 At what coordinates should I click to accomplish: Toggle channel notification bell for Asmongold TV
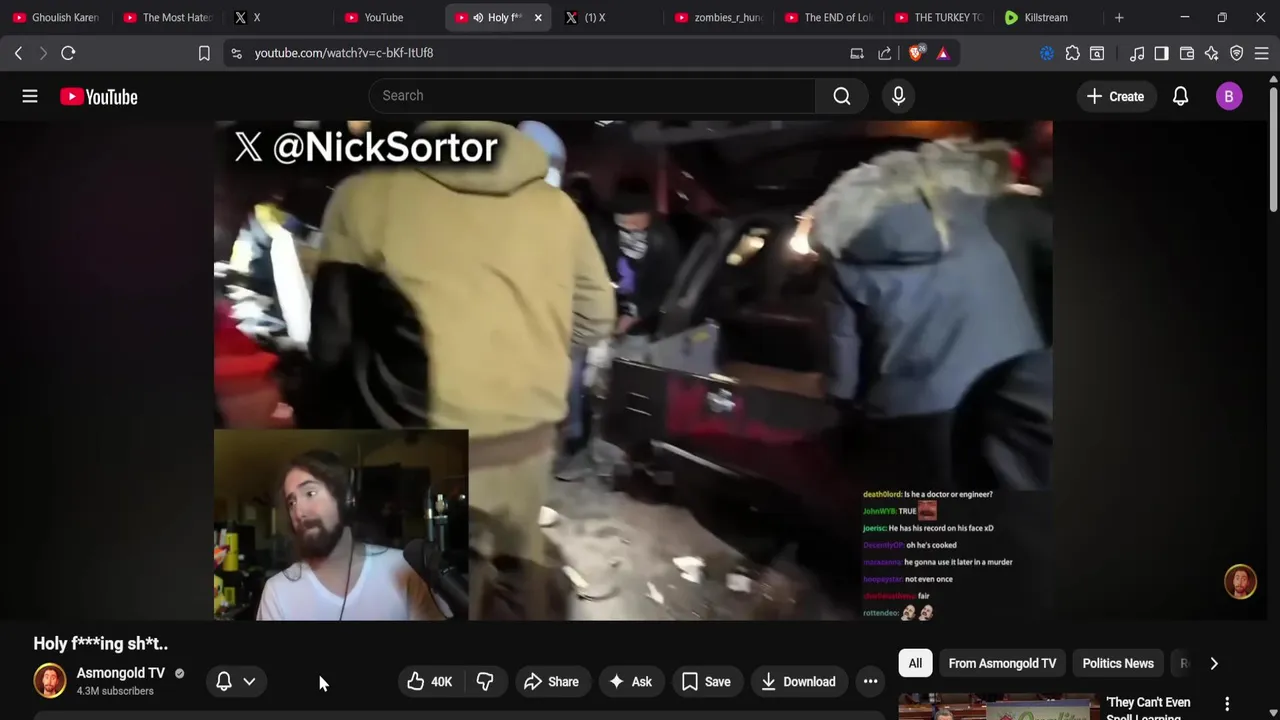point(224,681)
